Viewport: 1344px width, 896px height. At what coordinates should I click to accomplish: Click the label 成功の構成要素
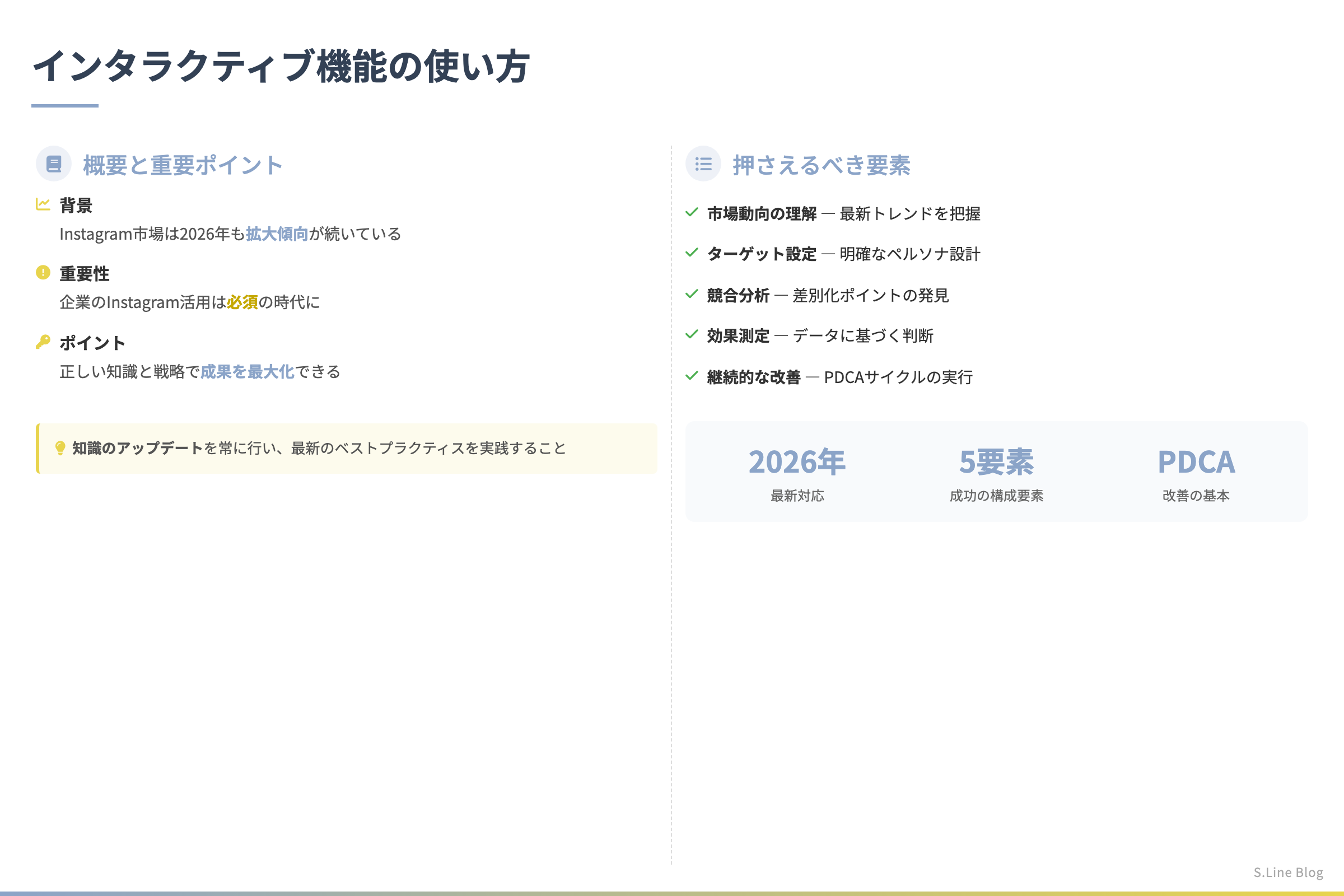(997, 496)
